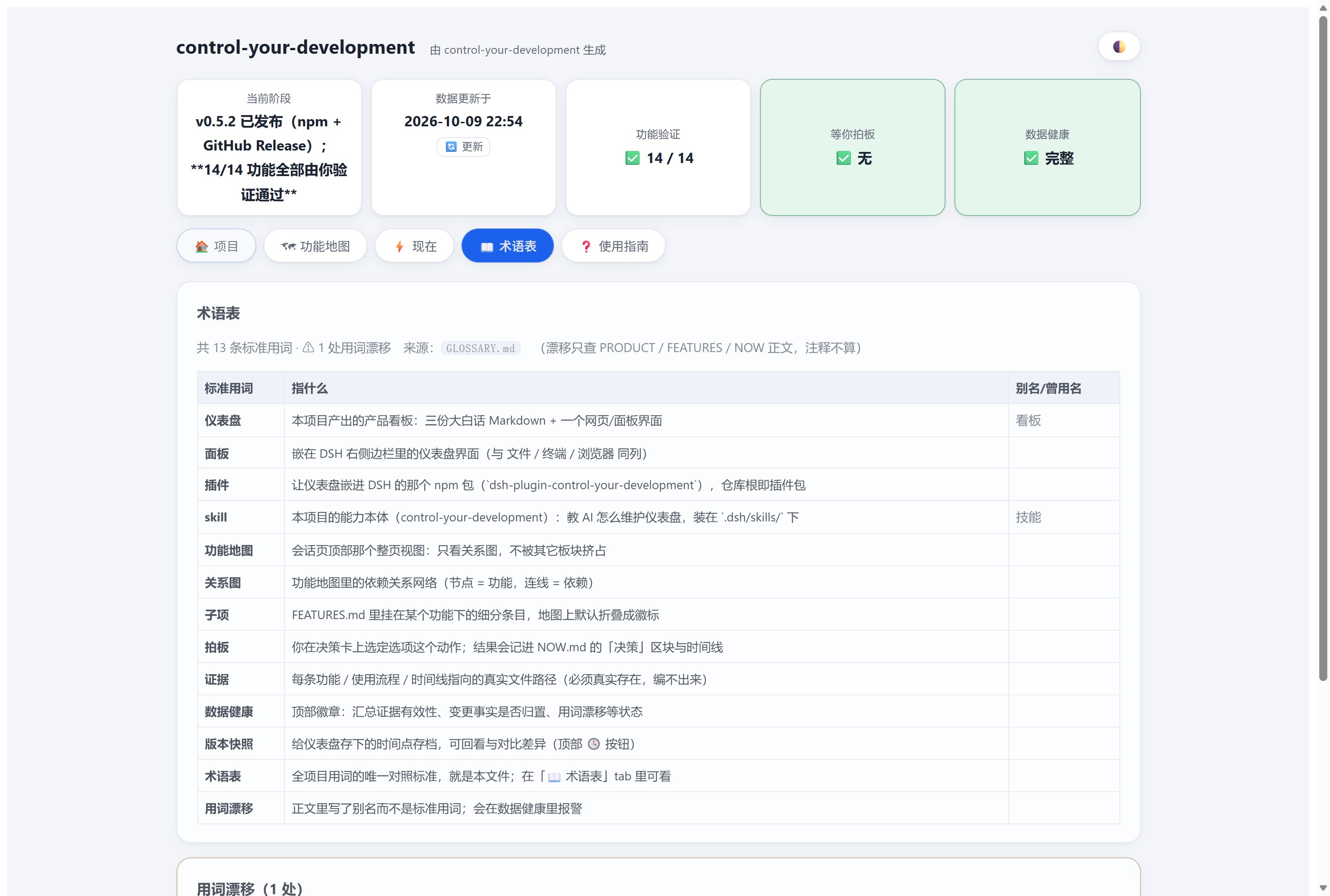The image size is (1330, 896).
Task: Click the scrollbar down arrow
Action: click(x=1322, y=887)
